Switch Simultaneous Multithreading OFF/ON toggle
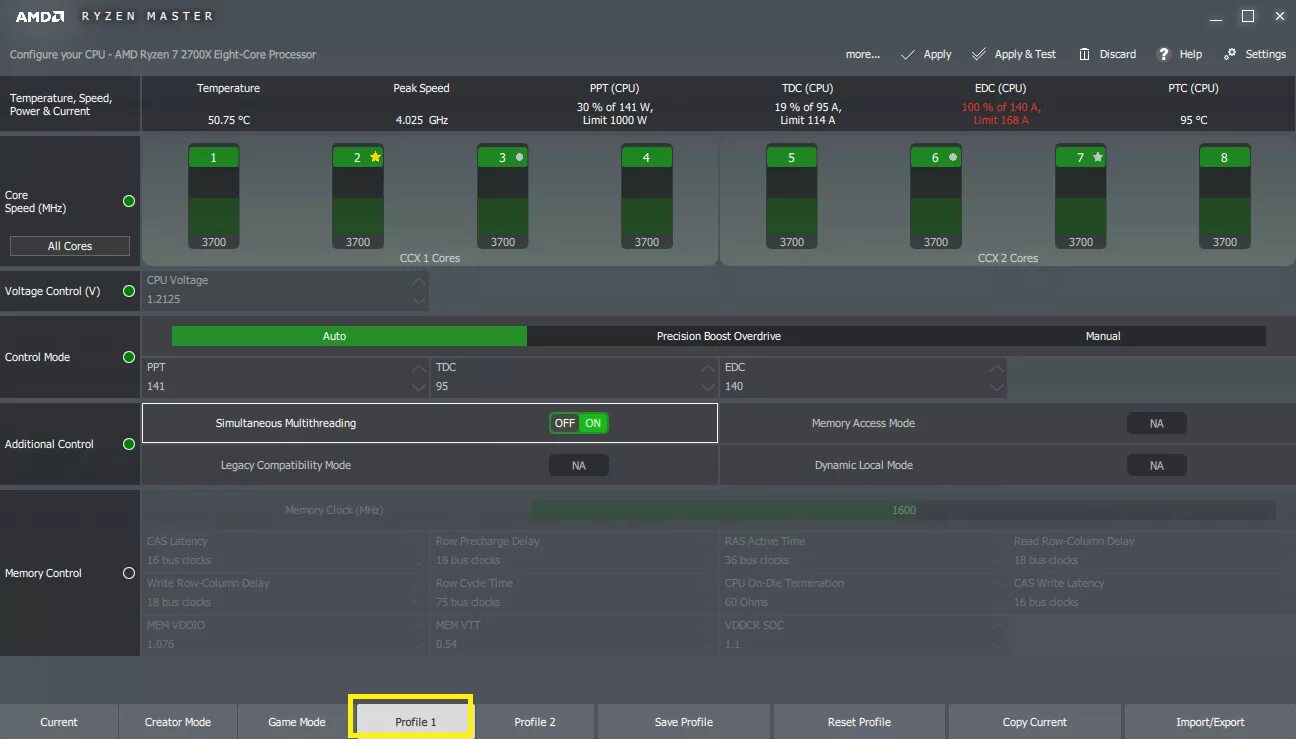Viewport: 1296px width, 739px height. (579, 423)
